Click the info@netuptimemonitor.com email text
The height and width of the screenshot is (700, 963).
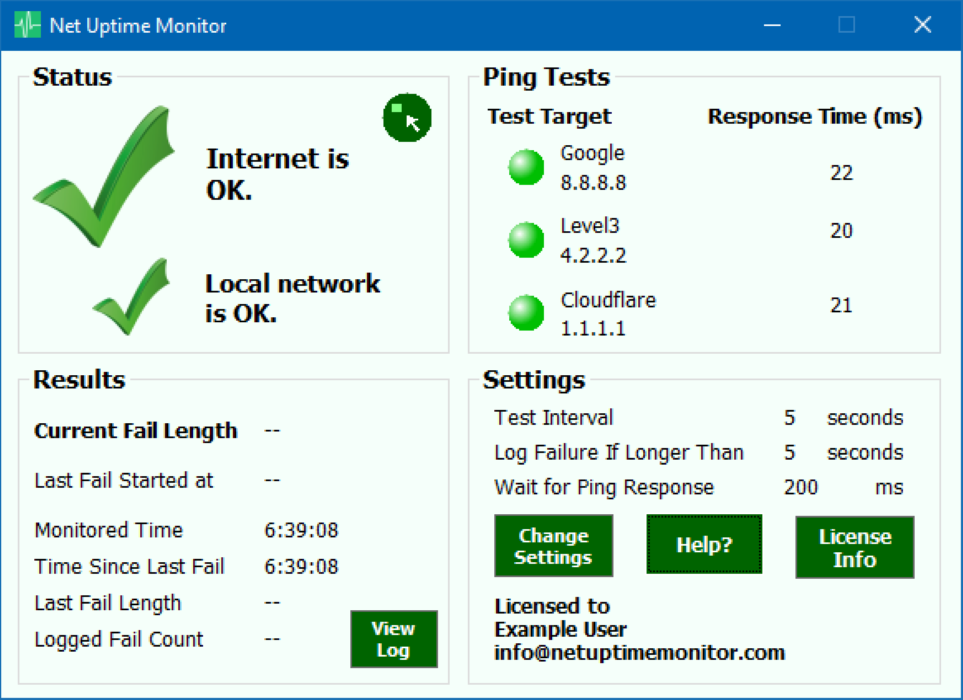(639, 652)
